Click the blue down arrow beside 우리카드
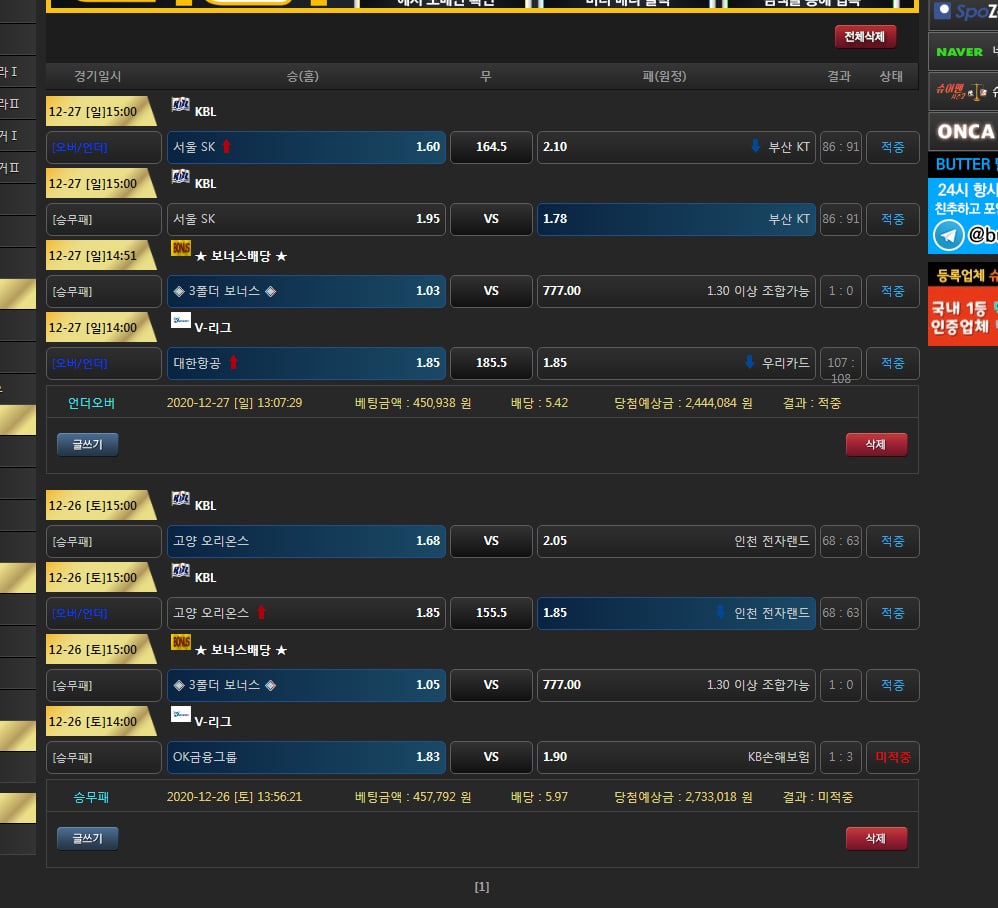This screenshot has width=998, height=908. [x=750, y=363]
